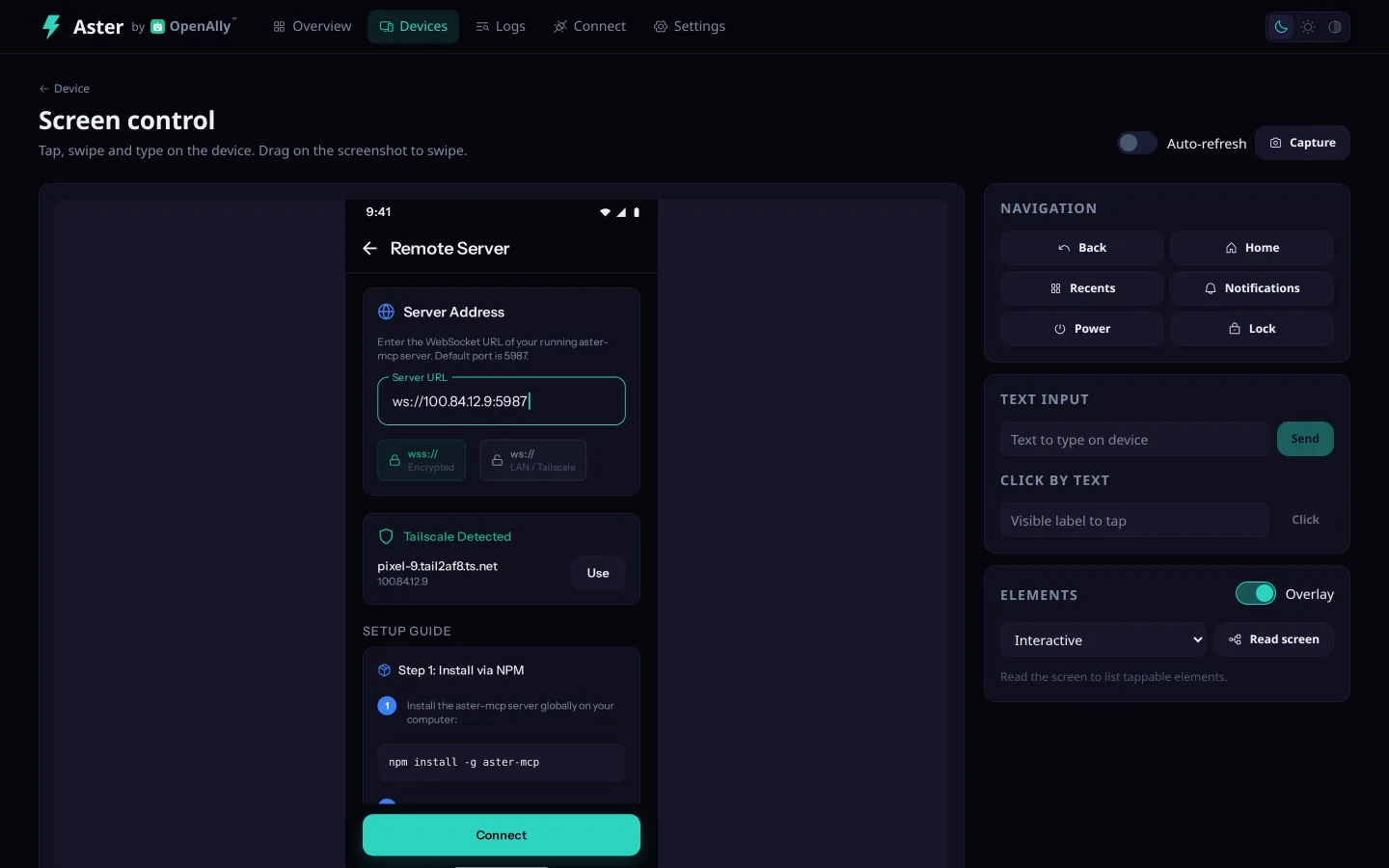Click the Aster lightning bolt logo

(x=51, y=26)
